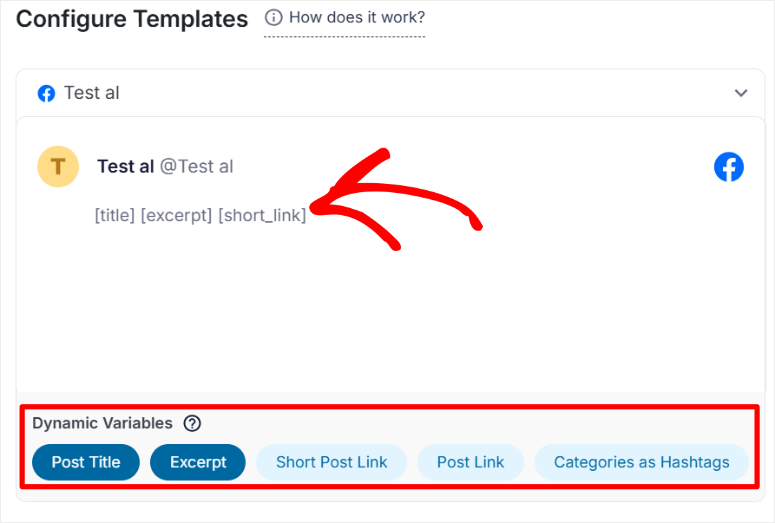Image resolution: width=775 pixels, height=523 pixels.
Task: Click the @Test al handle text
Action: [197, 166]
